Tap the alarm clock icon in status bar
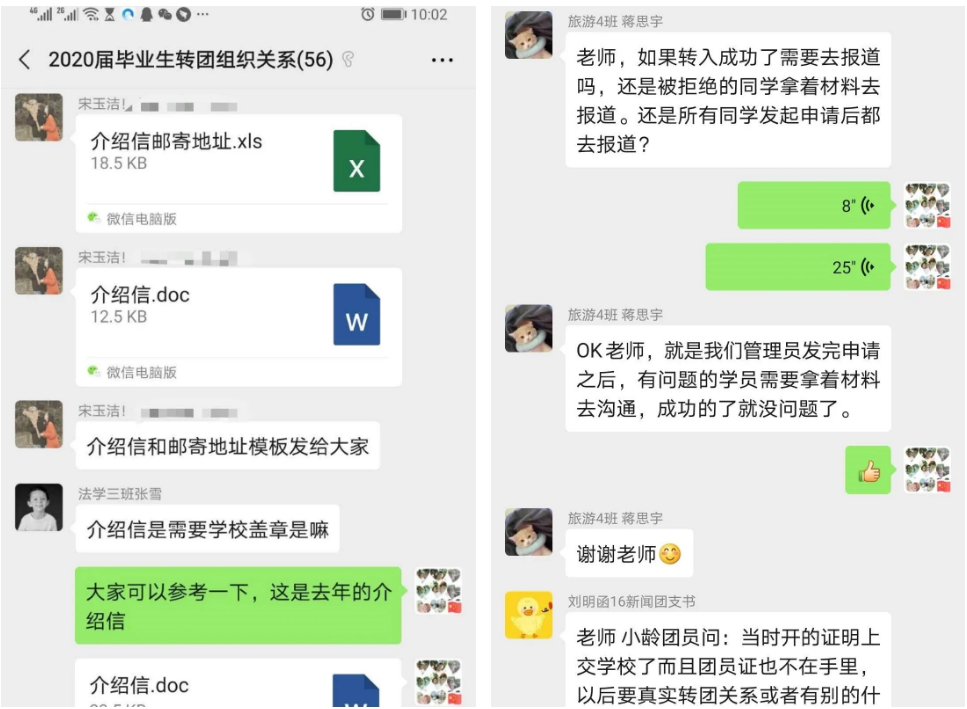The image size is (967, 709). pos(368,14)
